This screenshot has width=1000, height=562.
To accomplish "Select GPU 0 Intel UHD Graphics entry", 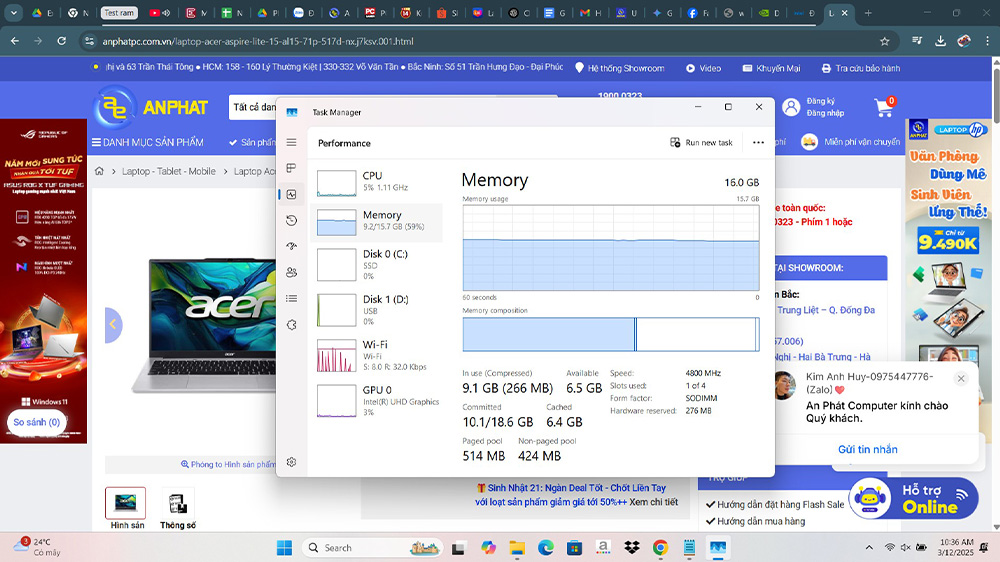I will click(x=376, y=401).
